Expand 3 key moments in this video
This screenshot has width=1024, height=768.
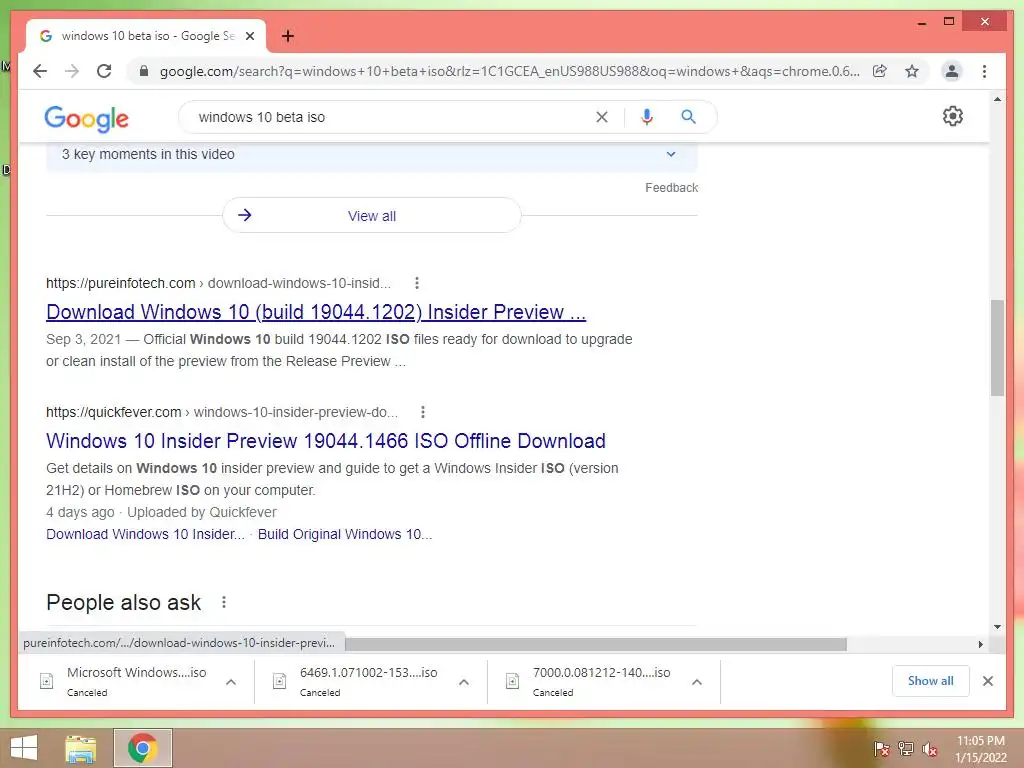372,154
